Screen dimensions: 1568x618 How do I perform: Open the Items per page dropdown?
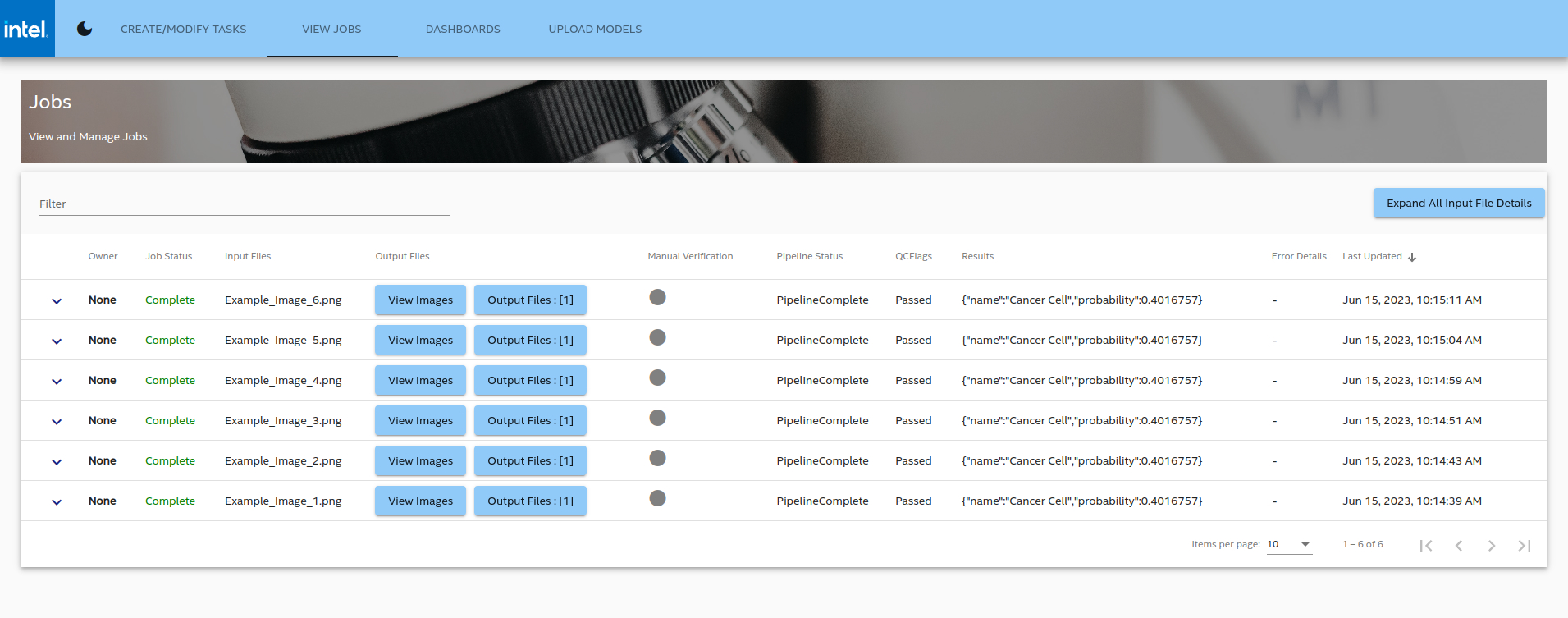pos(1289,544)
